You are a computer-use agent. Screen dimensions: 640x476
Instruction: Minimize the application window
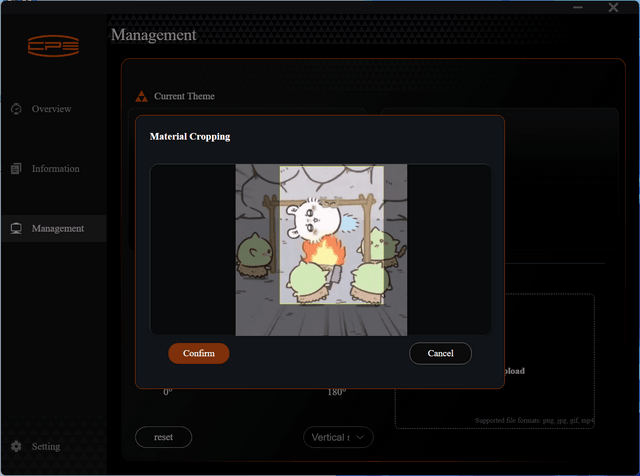[578, 7]
